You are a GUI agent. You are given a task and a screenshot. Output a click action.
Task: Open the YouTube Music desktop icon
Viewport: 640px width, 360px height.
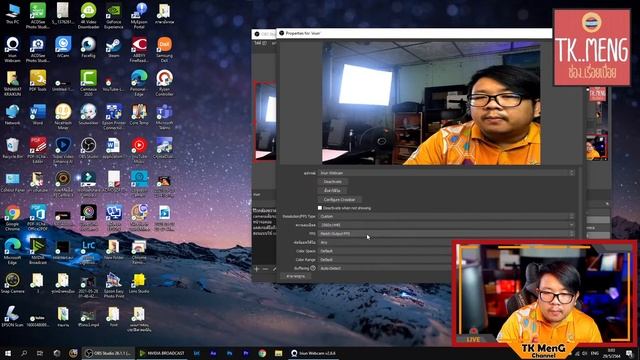139,150
